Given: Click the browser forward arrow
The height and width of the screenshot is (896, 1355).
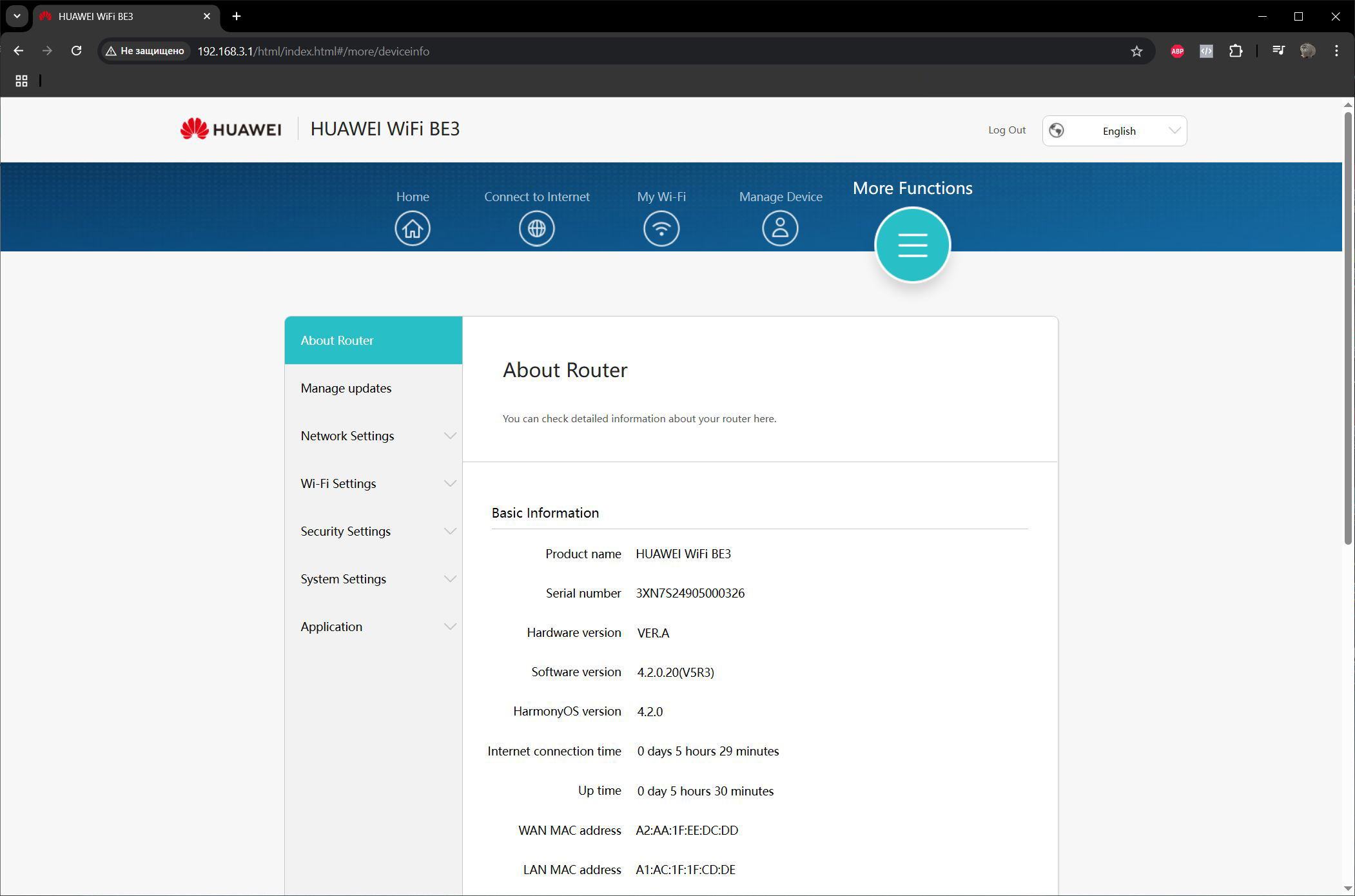Looking at the screenshot, I should coord(47,51).
